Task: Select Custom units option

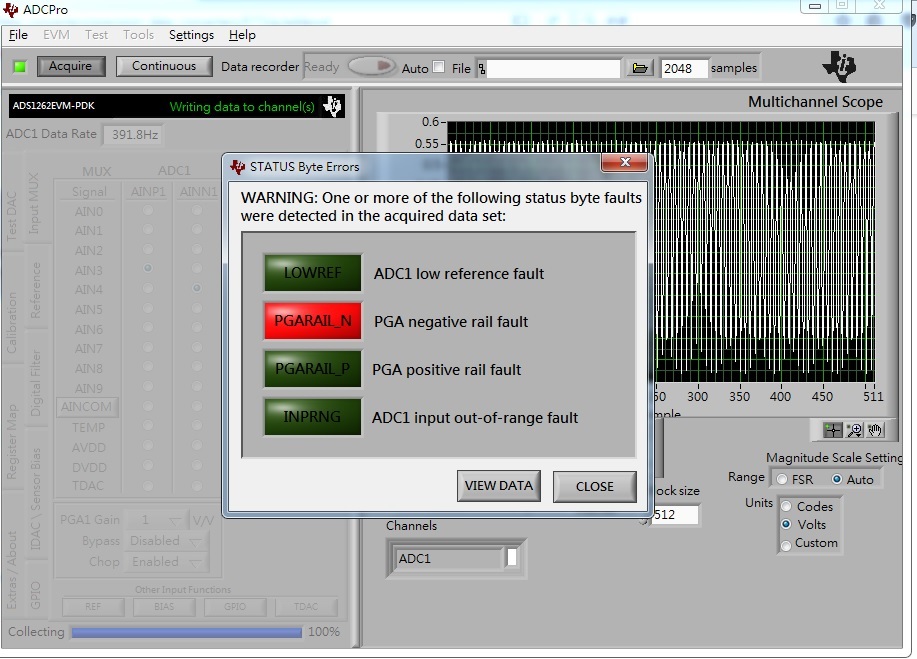Action: 786,544
